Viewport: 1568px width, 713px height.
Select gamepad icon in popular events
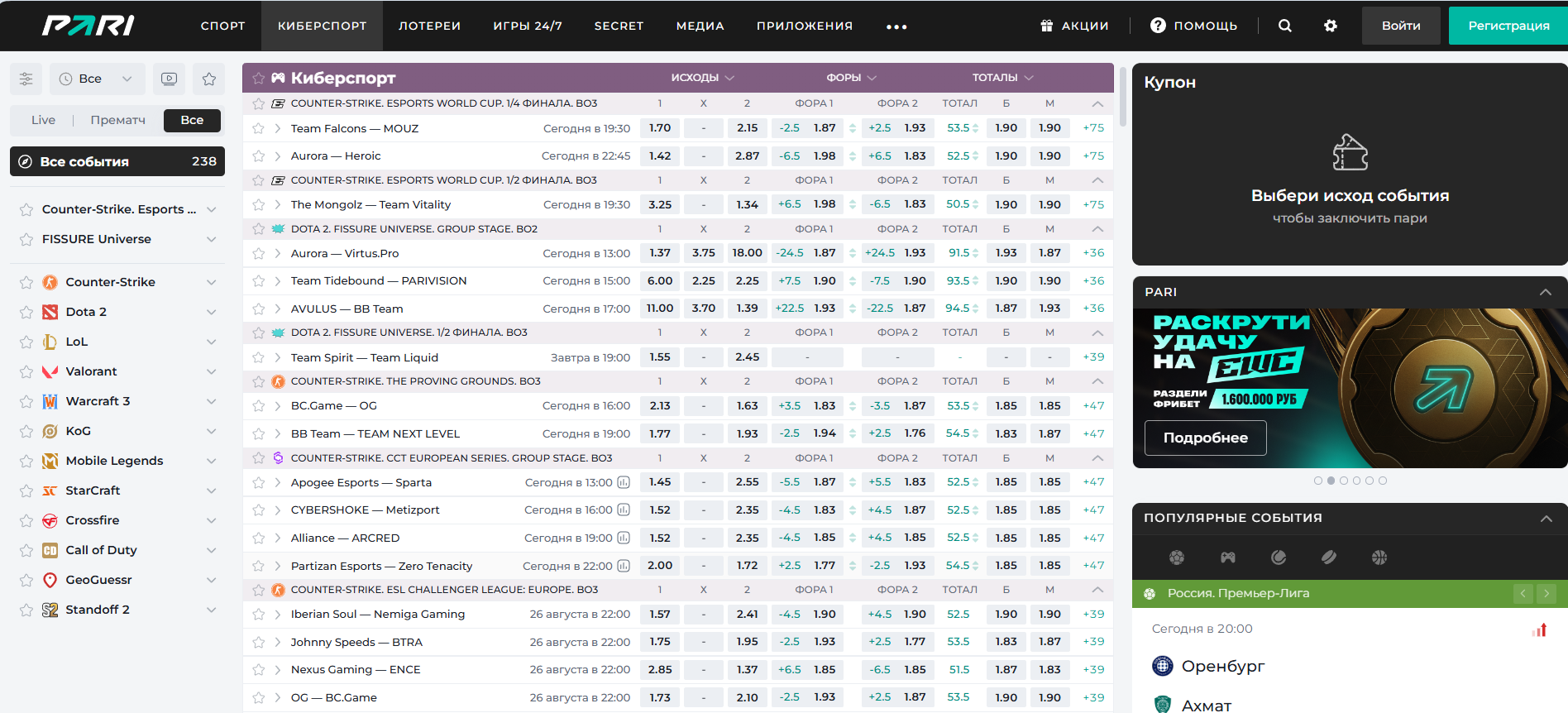[x=1228, y=557]
